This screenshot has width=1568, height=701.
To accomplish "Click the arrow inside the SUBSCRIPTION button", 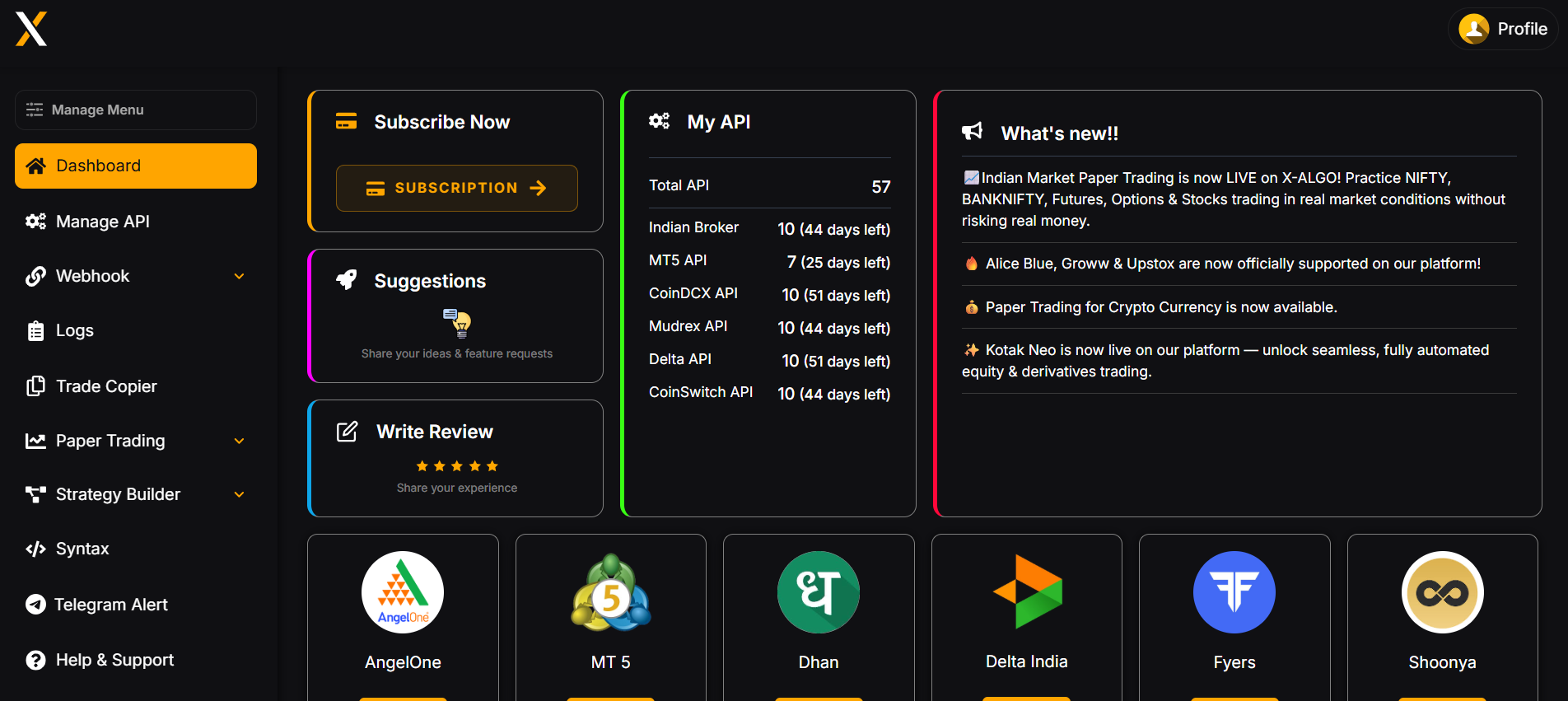I will point(538,188).
